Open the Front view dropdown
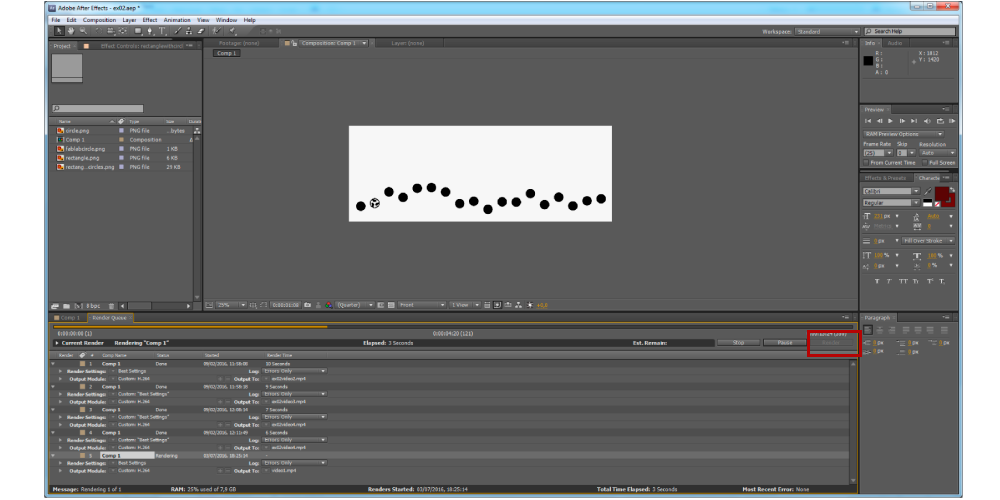The width and height of the screenshot is (1000, 500). click(422, 305)
